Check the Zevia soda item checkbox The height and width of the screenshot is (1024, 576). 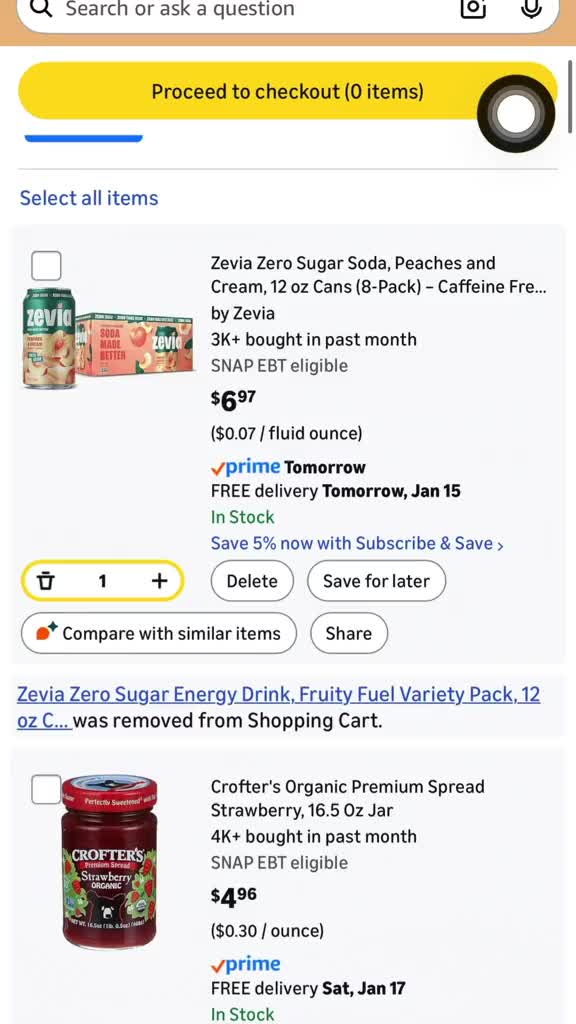[x=46, y=265]
